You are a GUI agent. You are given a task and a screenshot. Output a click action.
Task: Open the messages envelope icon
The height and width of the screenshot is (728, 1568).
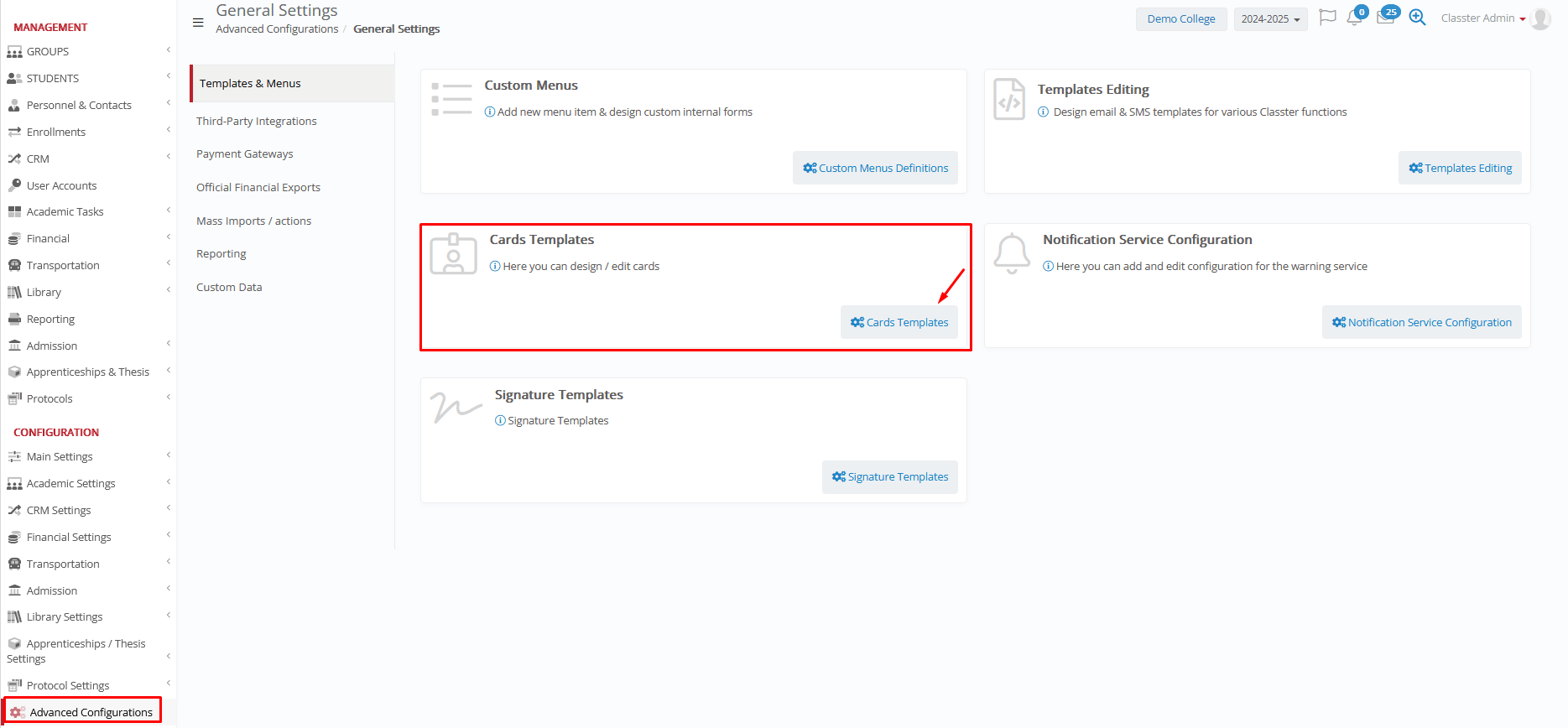(x=1385, y=18)
